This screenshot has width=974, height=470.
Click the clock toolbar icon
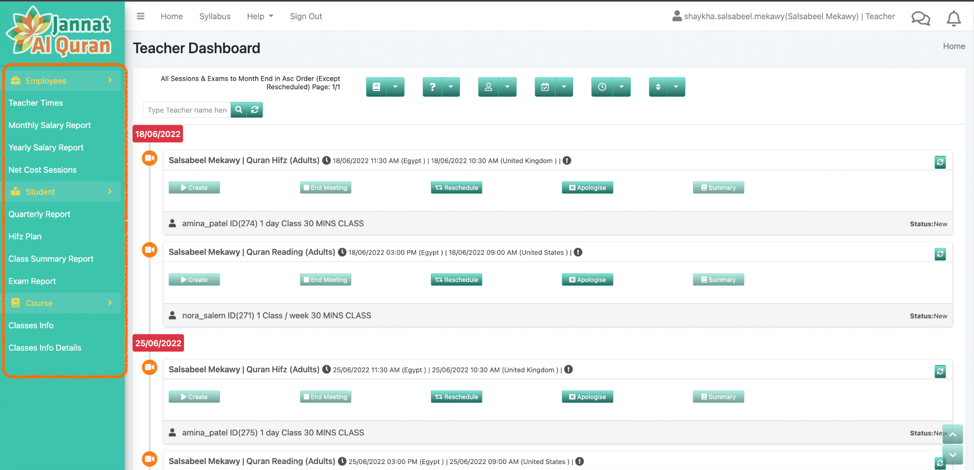click(x=602, y=87)
